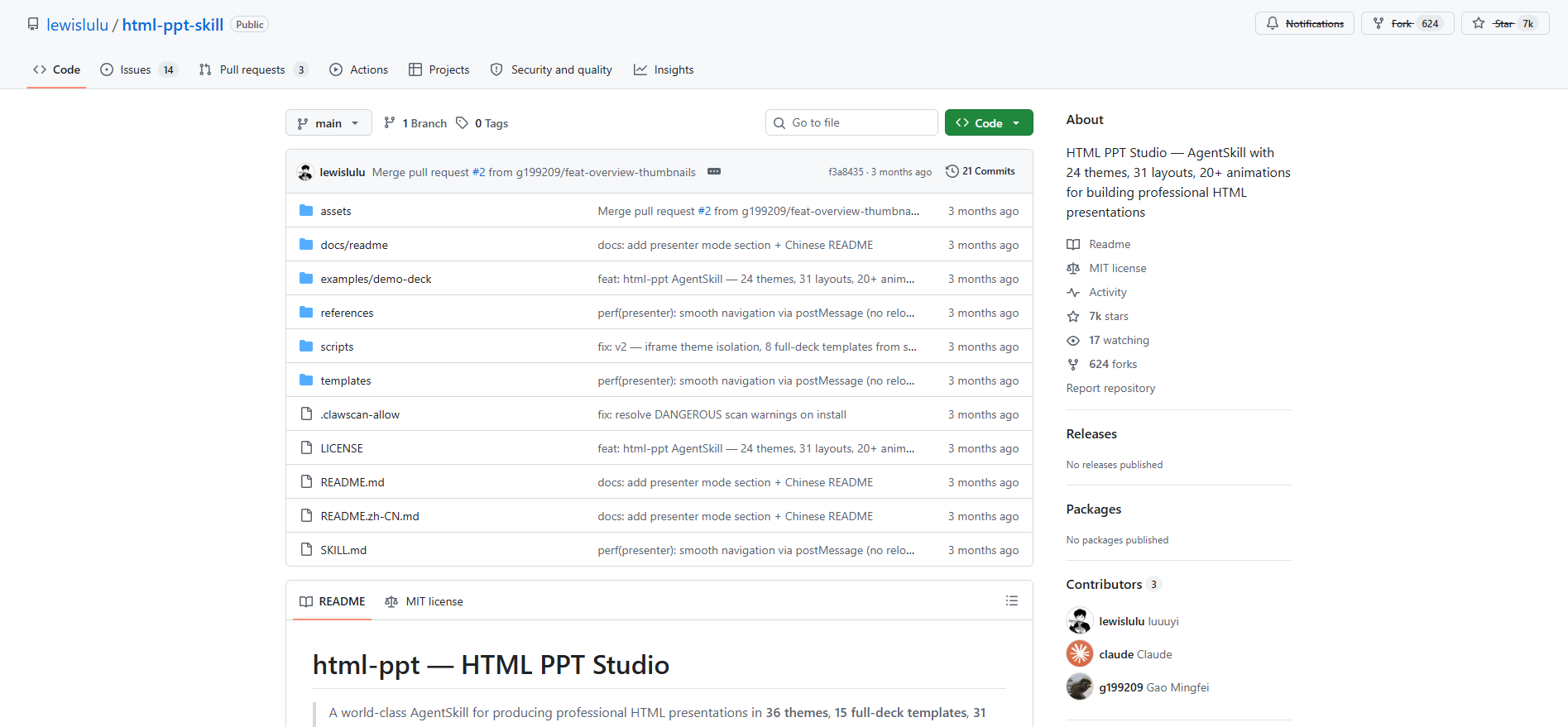Click the repository icon beside lewislulu
1568x727 pixels.
pos(33,24)
